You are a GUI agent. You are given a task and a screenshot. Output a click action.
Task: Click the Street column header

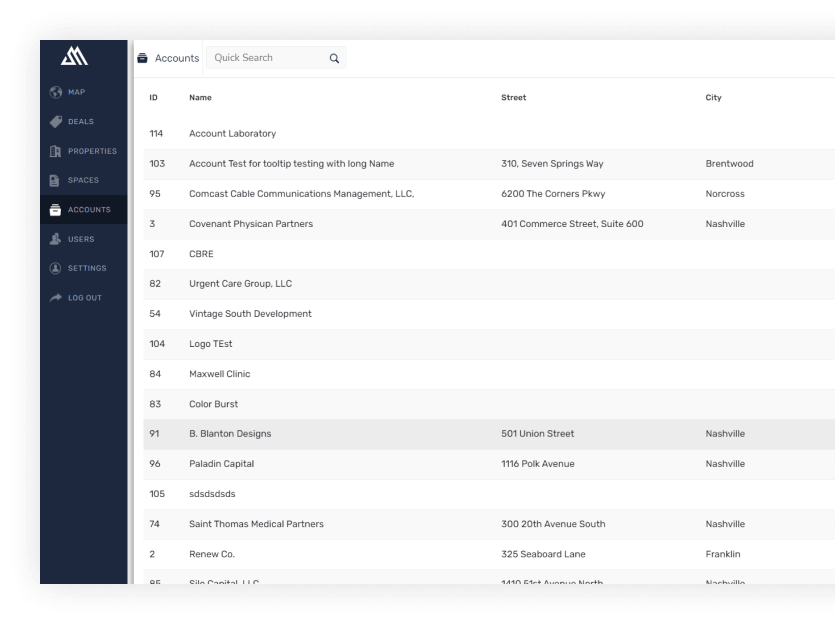(513, 98)
